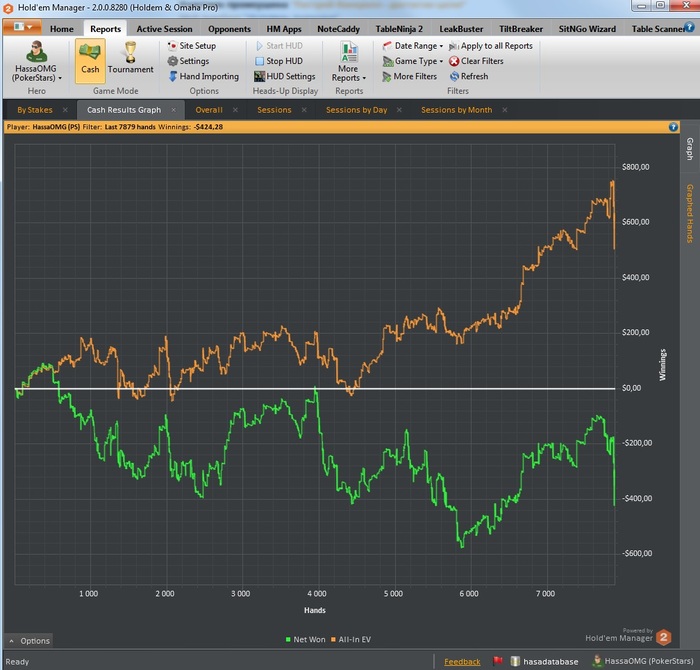Expand the More Reports dropdown
The image size is (700, 670).
click(x=349, y=62)
